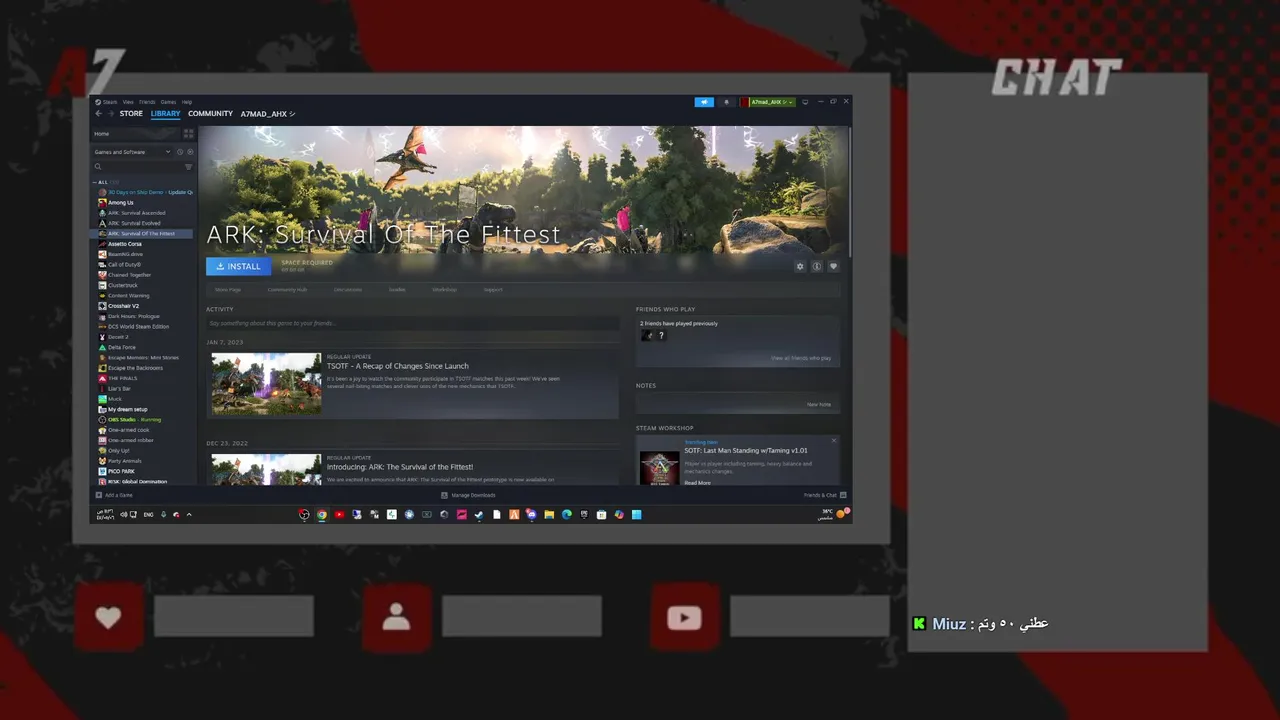Toggle sort by recent activity clock icon
The width and height of the screenshot is (1280, 720).
tap(180, 152)
